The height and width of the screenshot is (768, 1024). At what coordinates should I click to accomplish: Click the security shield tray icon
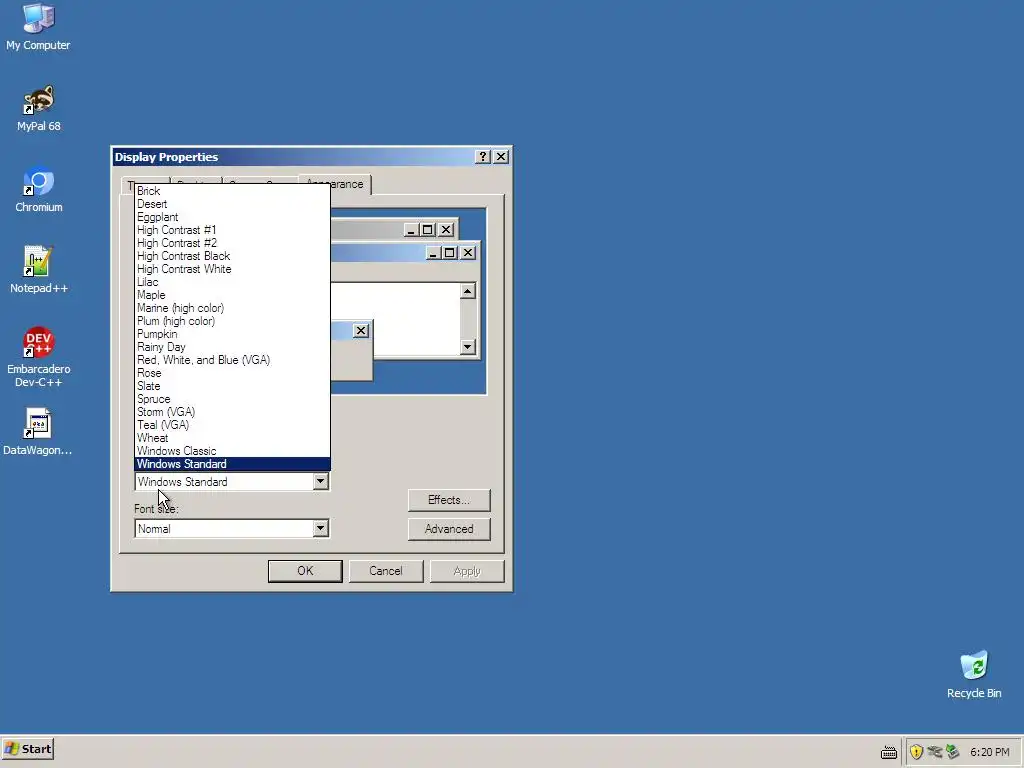point(916,752)
